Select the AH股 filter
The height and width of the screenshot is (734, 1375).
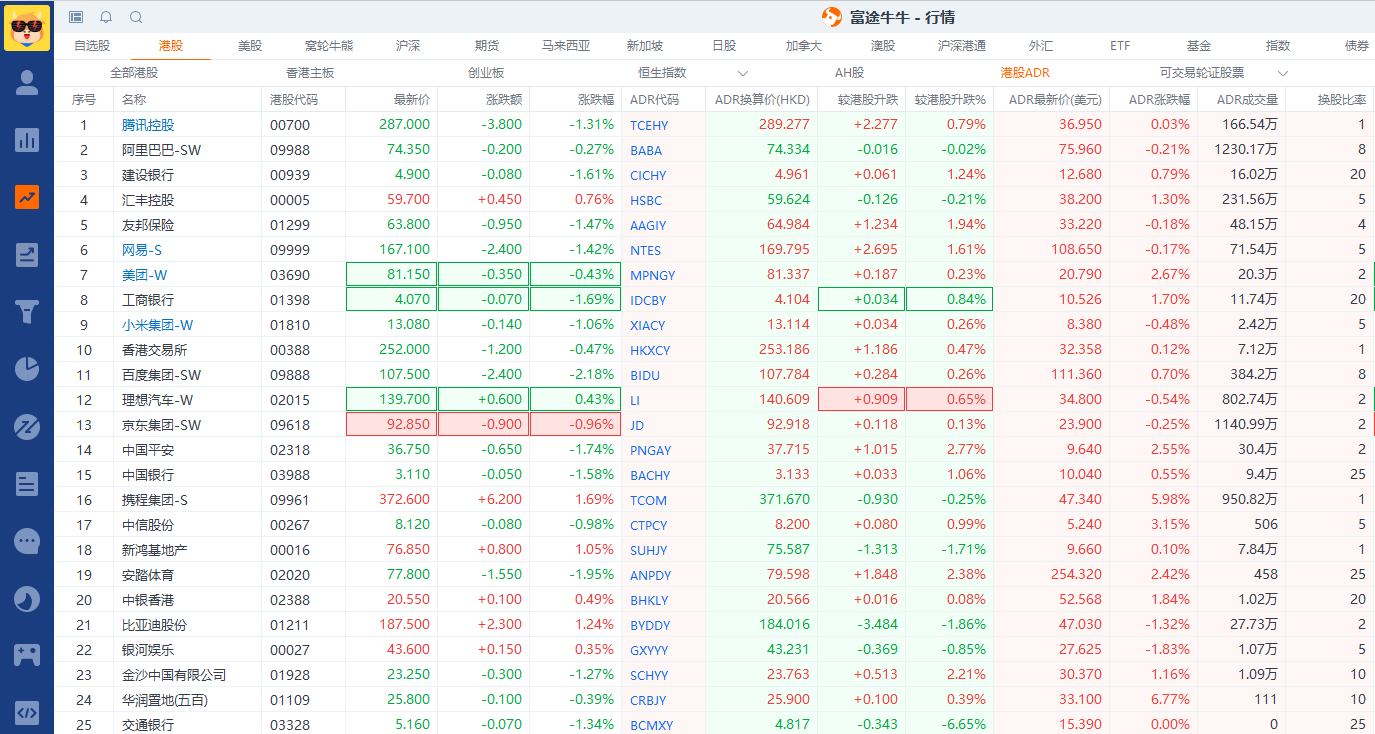(x=850, y=73)
